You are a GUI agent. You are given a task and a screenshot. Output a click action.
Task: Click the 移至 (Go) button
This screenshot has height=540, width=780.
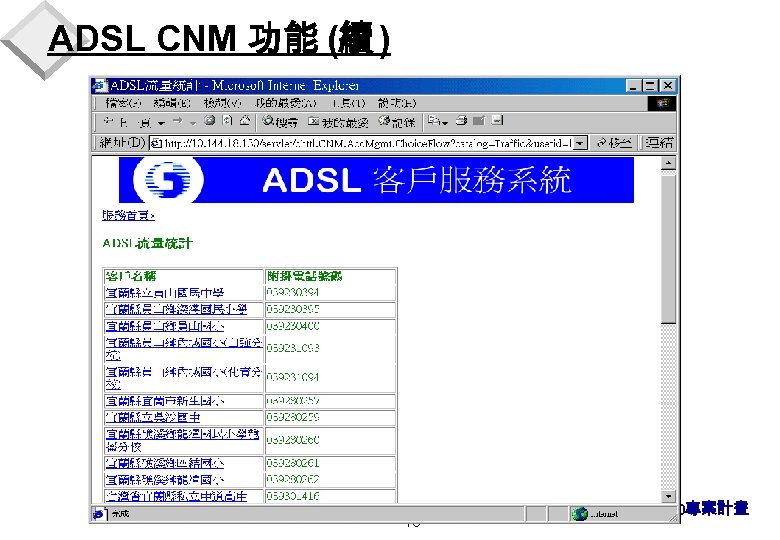pyautogui.click(x=614, y=143)
